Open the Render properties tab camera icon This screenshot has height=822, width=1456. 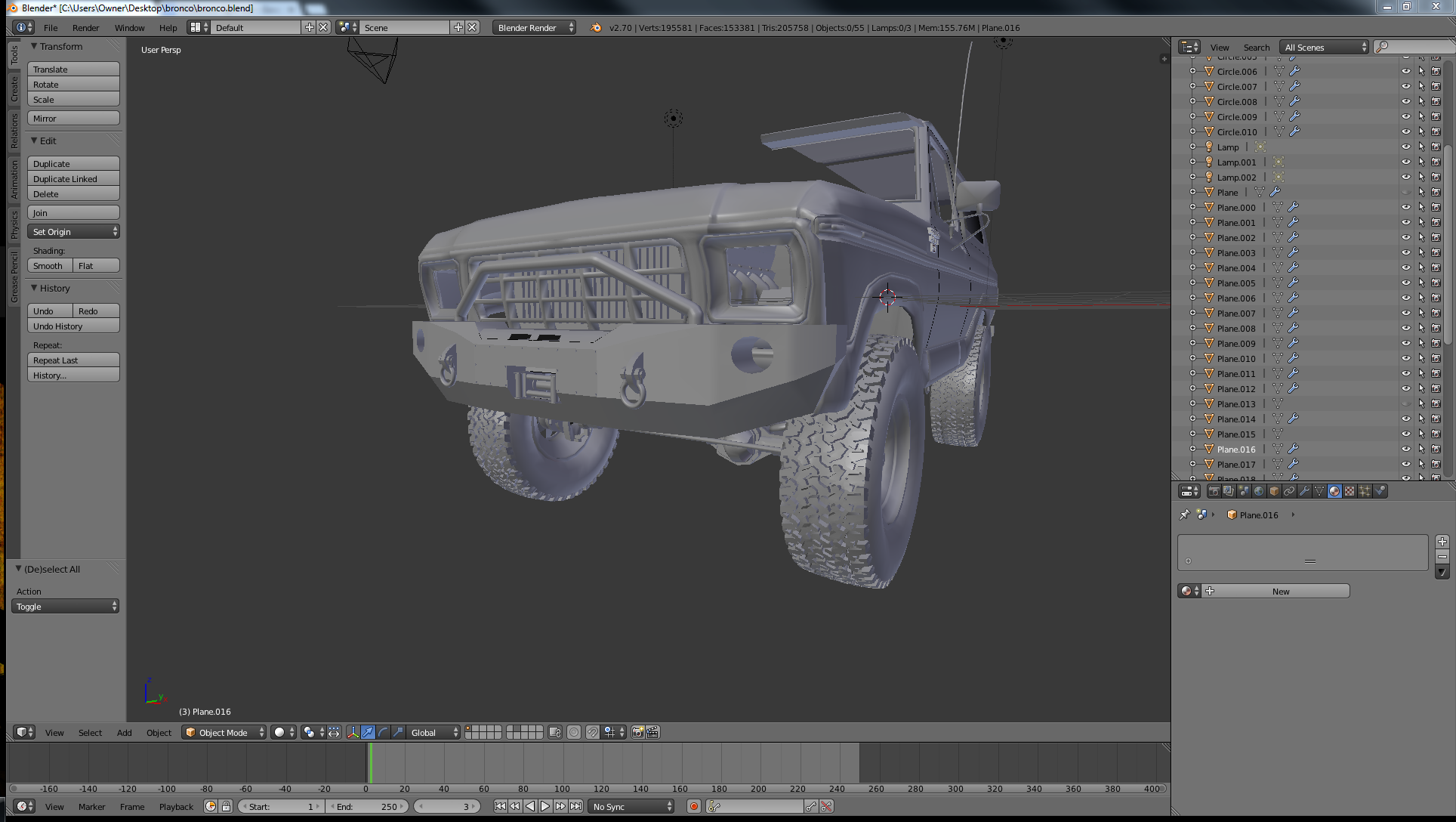(1214, 491)
